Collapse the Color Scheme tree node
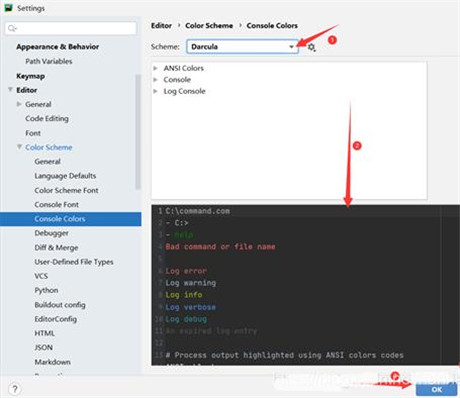Screen dimensions: 460x398 [x=19, y=147]
